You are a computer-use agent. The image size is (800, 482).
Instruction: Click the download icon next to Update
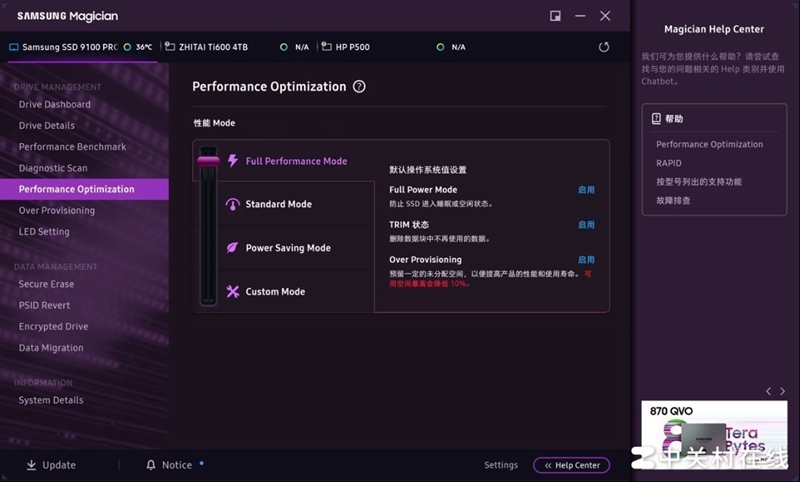click(31, 465)
